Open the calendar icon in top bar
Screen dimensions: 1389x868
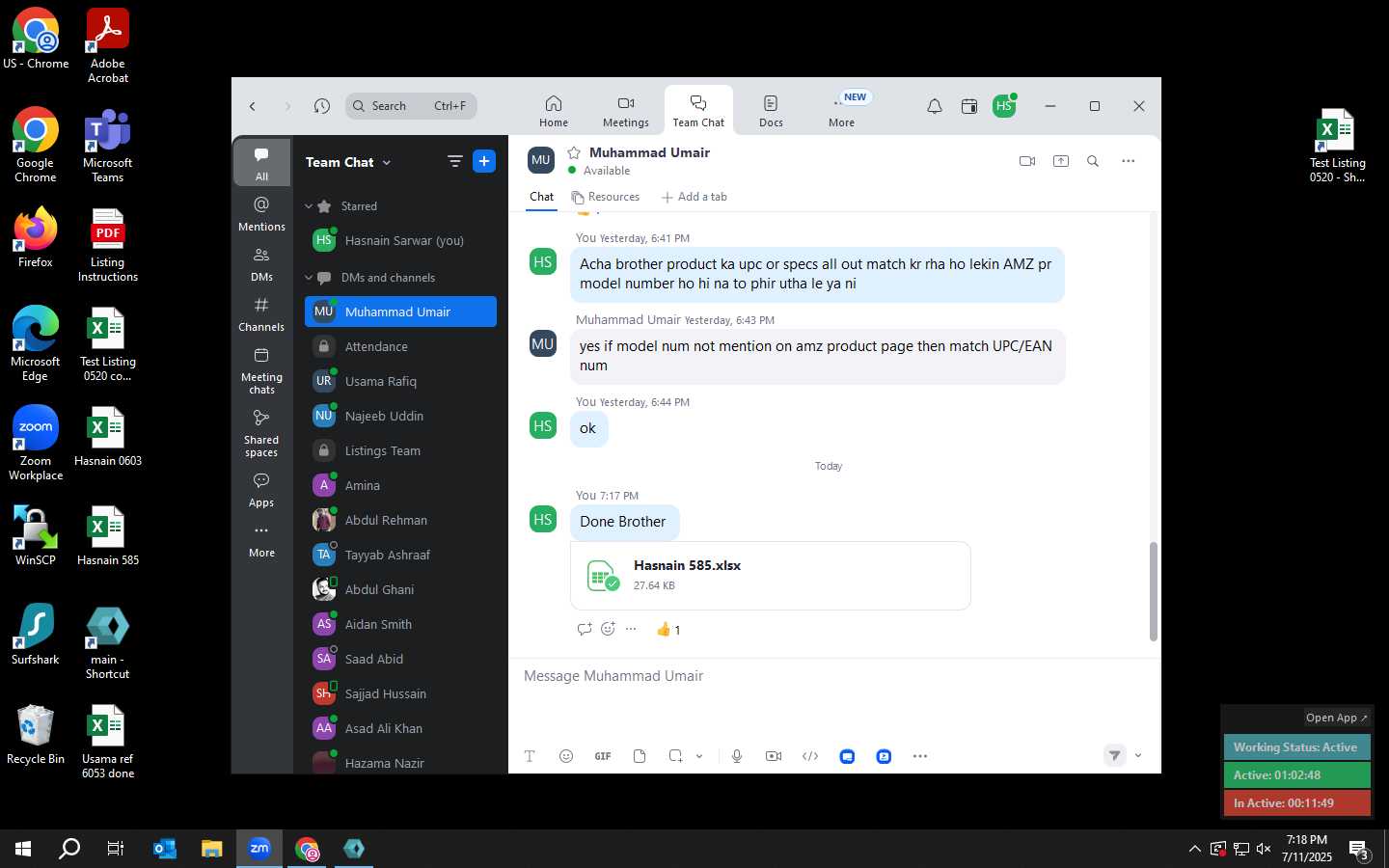pyautogui.click(x=969, y=106)
